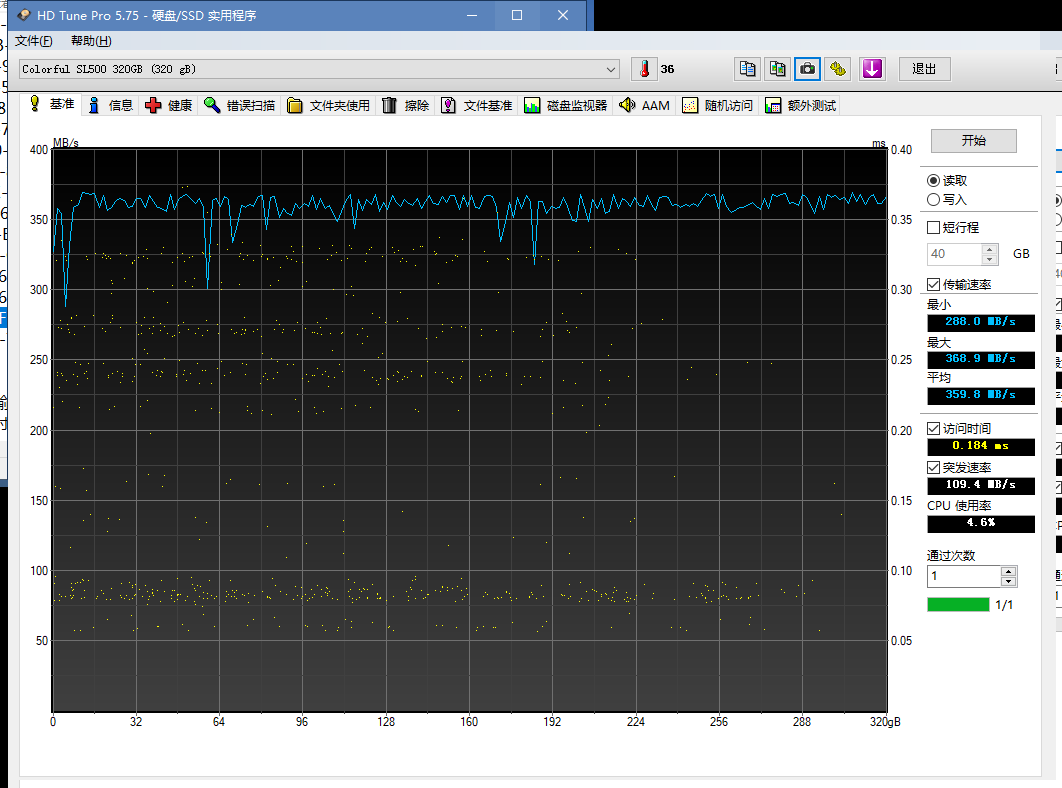Enable the 短行程 short stroke checkbox
Viewport: 1062px width, 788px height.
[x=933, y=227]
